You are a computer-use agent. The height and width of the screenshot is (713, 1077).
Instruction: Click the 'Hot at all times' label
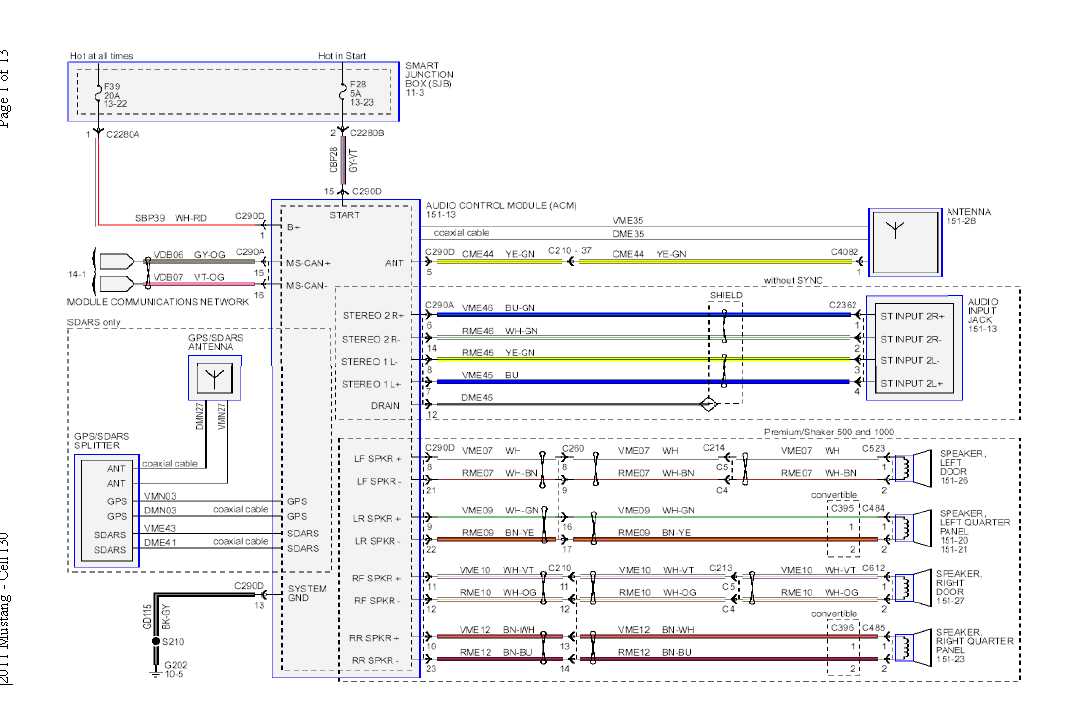pyautogui.click(x=102, y=56)
